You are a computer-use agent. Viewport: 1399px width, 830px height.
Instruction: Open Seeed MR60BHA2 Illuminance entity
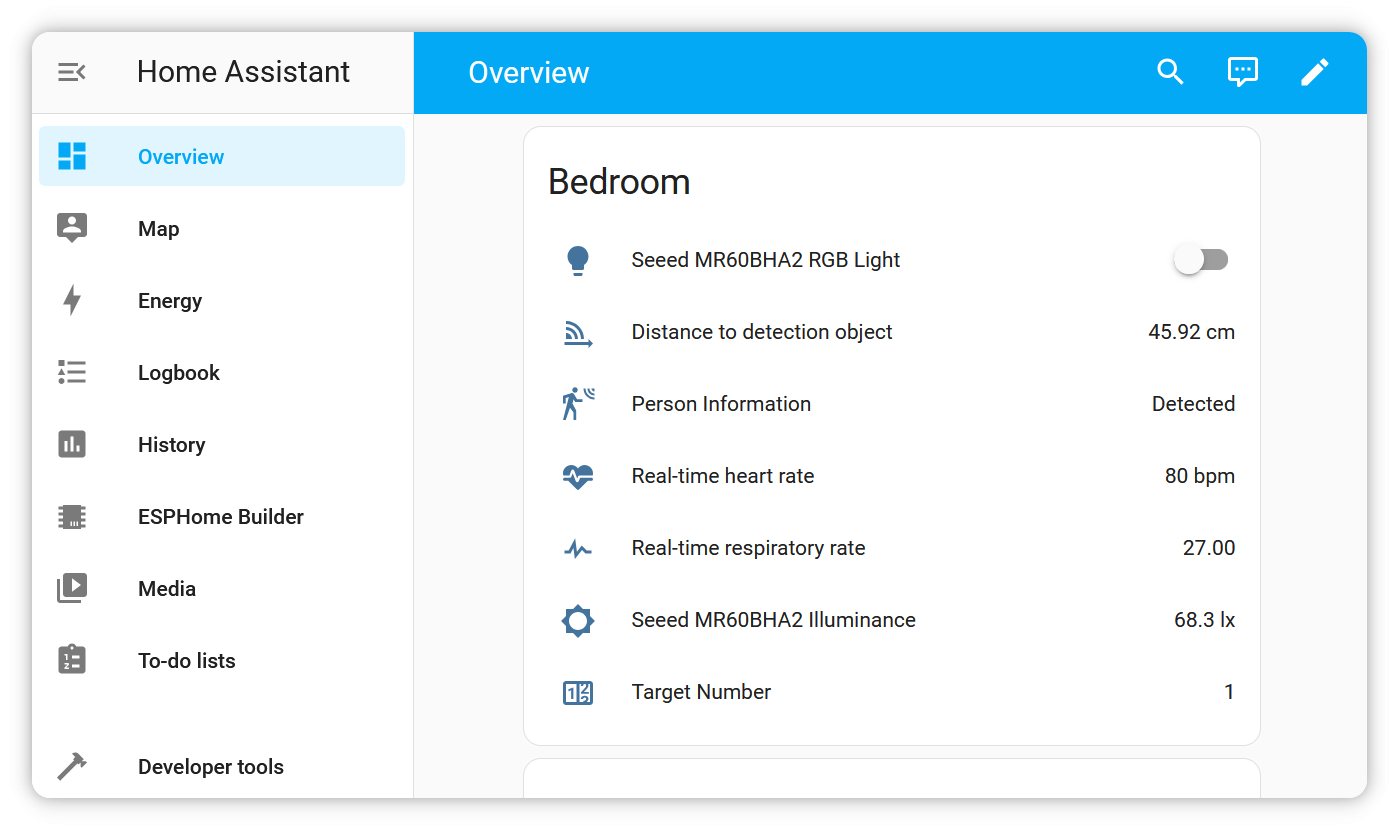tap(892, 620)
